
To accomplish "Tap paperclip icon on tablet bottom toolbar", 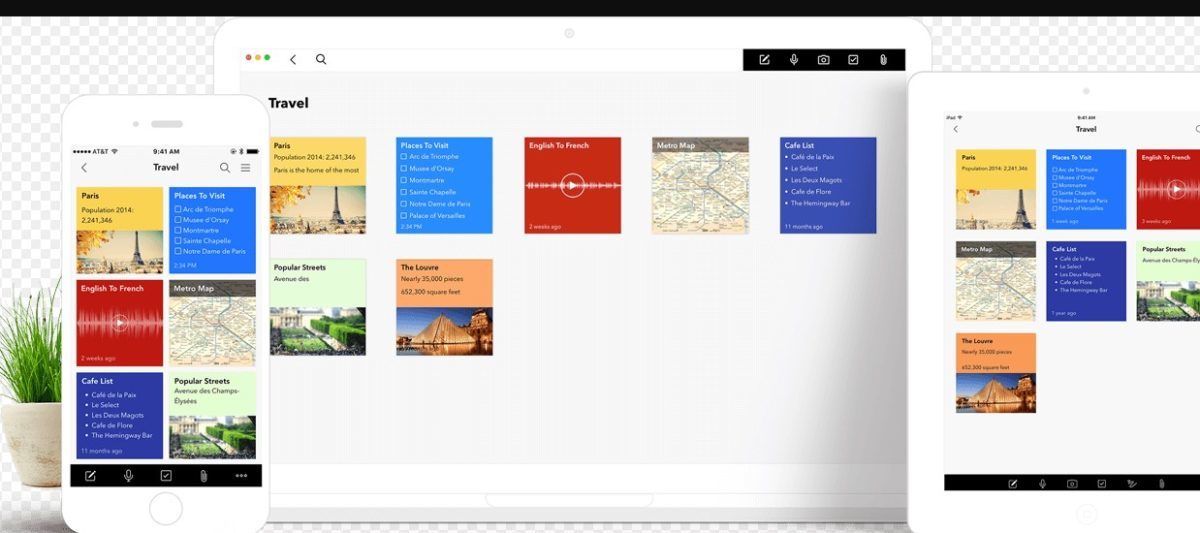I will pos(1160,483).
